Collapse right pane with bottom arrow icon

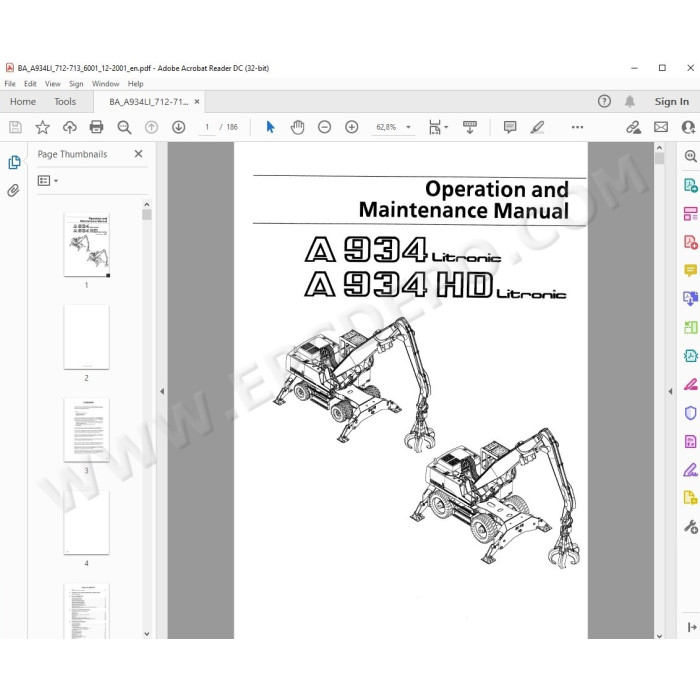click(x=692, y=627)
